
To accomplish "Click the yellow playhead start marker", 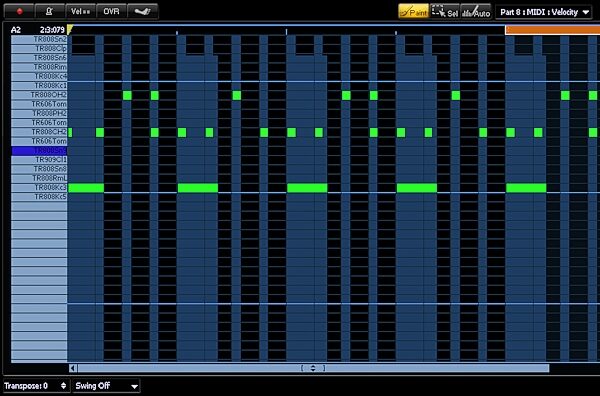I will pyautogui.click(x=70, y=29).
